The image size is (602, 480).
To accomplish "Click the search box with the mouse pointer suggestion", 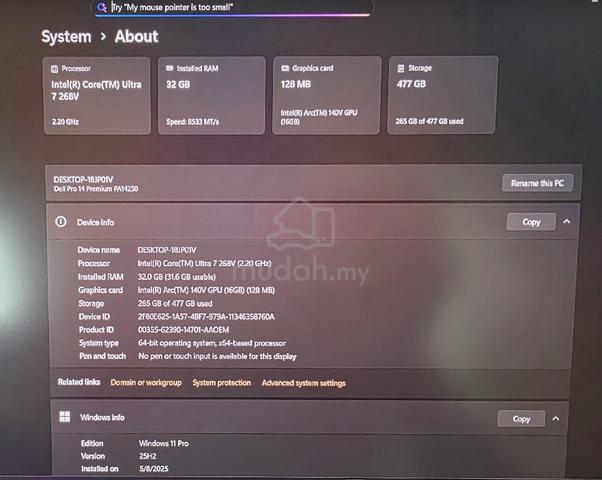I will coord(233,7).
